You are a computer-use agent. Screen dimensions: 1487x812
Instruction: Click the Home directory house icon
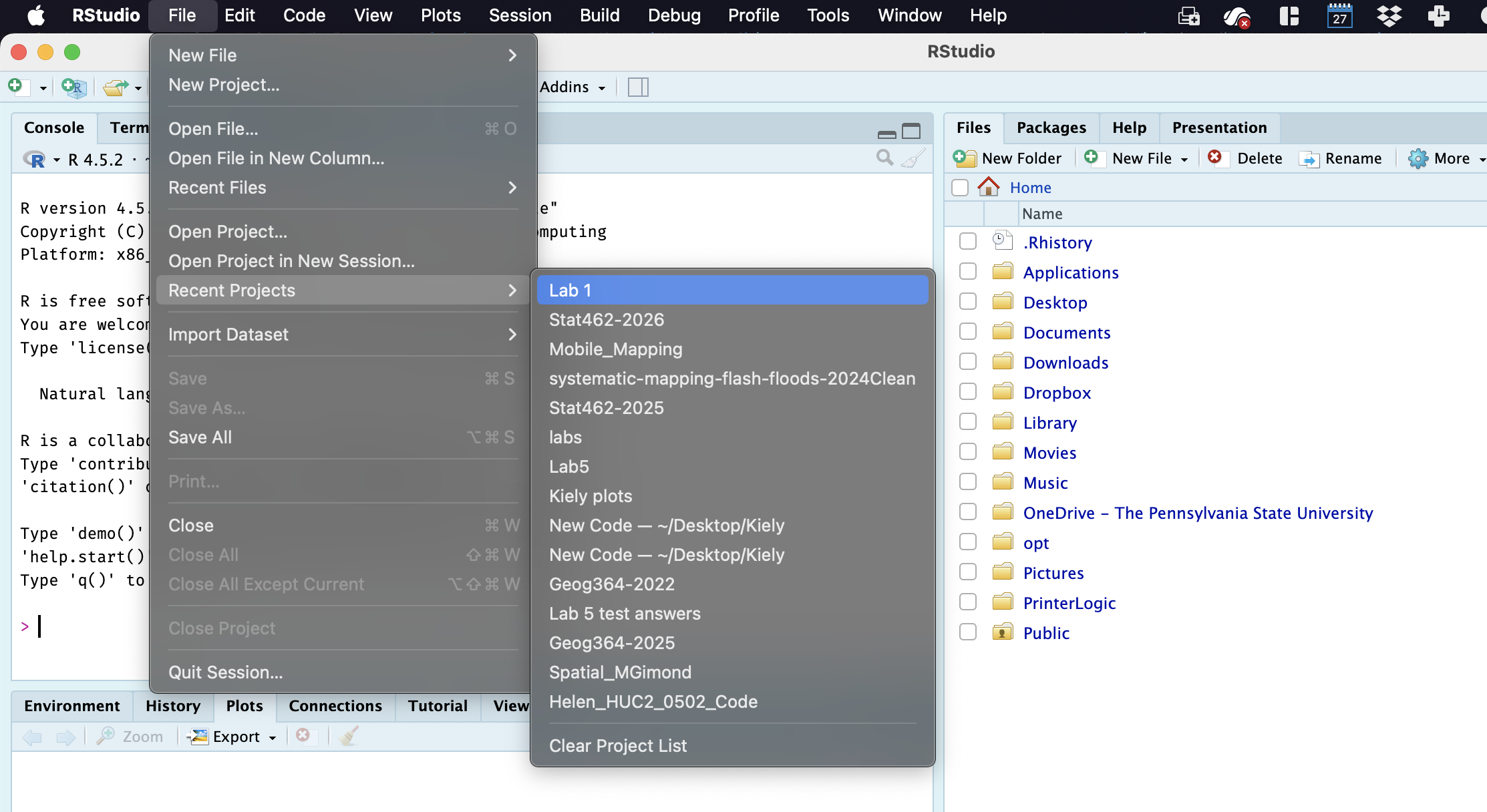click(988, 187)
